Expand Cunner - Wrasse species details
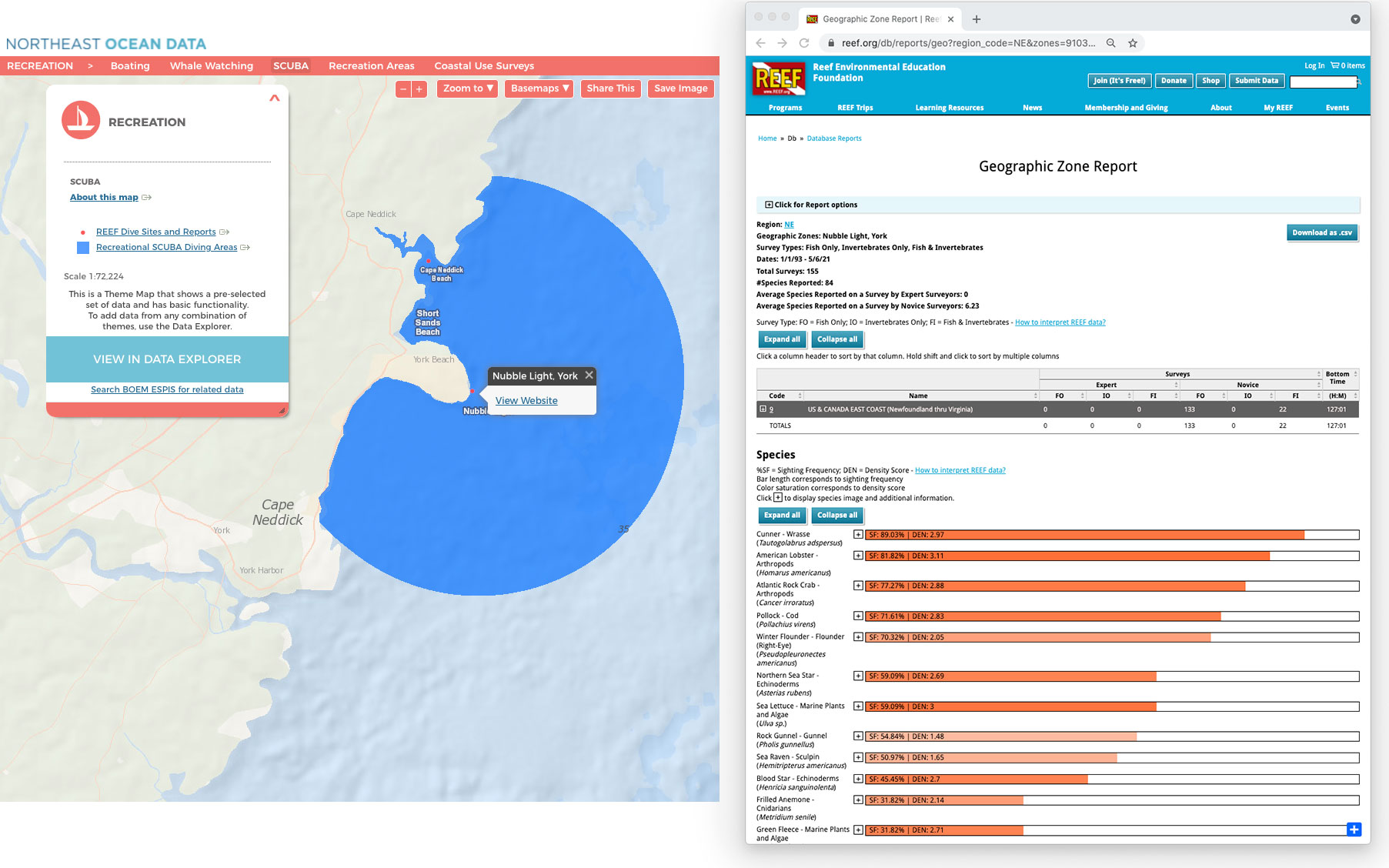This screenshot has height=868, width=1389. (858, 535)
